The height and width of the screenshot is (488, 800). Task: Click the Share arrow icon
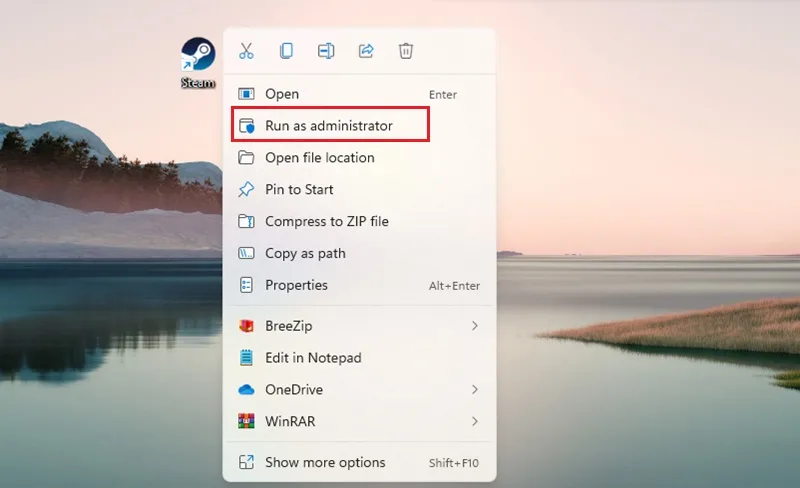tap(366, 51)
